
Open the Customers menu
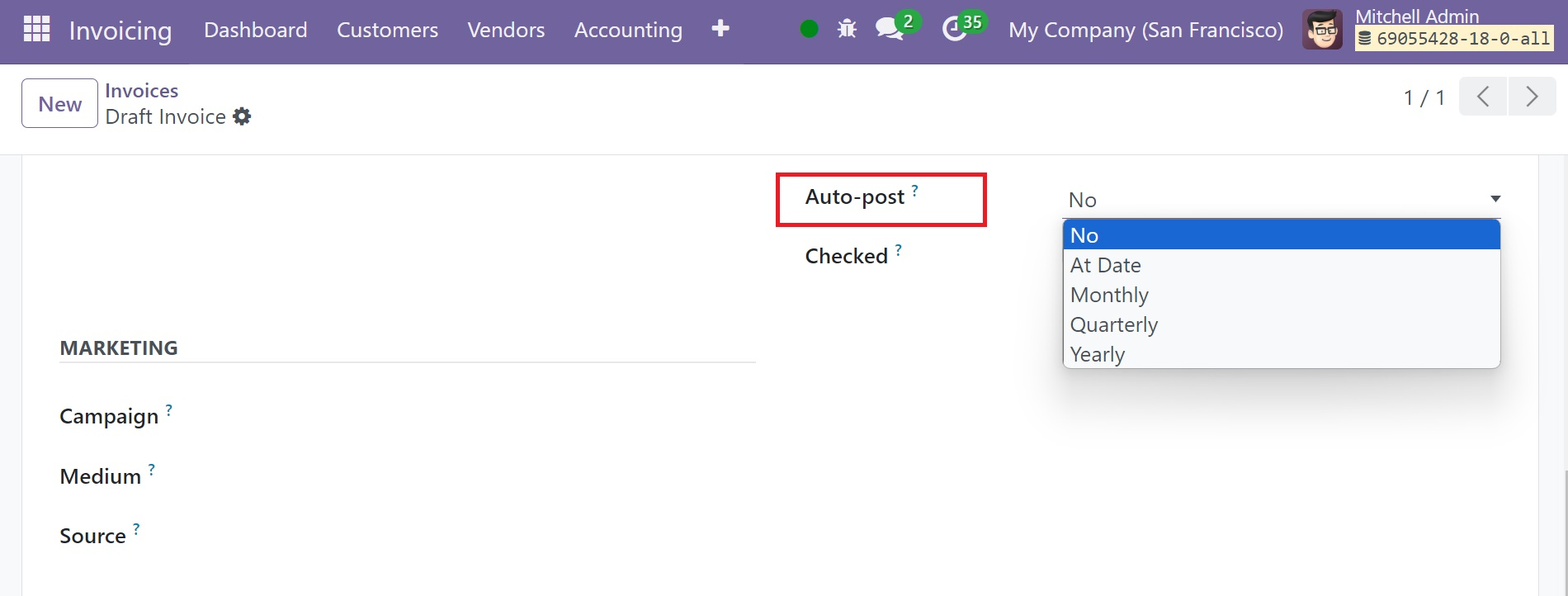pyautogui.click(x=387, y=30)
